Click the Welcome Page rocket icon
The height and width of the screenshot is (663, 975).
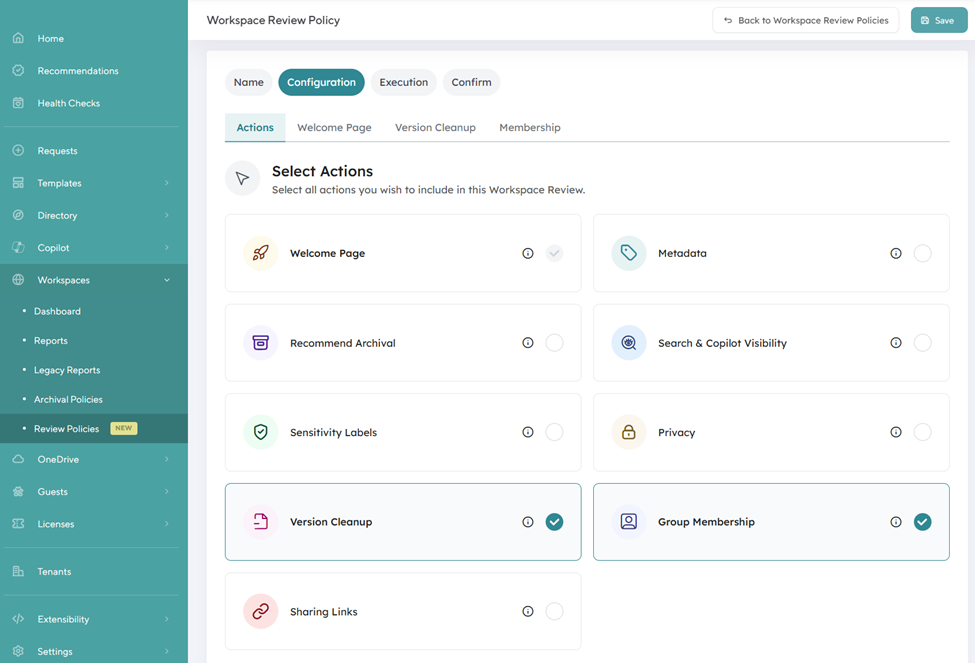click(261, 253)
